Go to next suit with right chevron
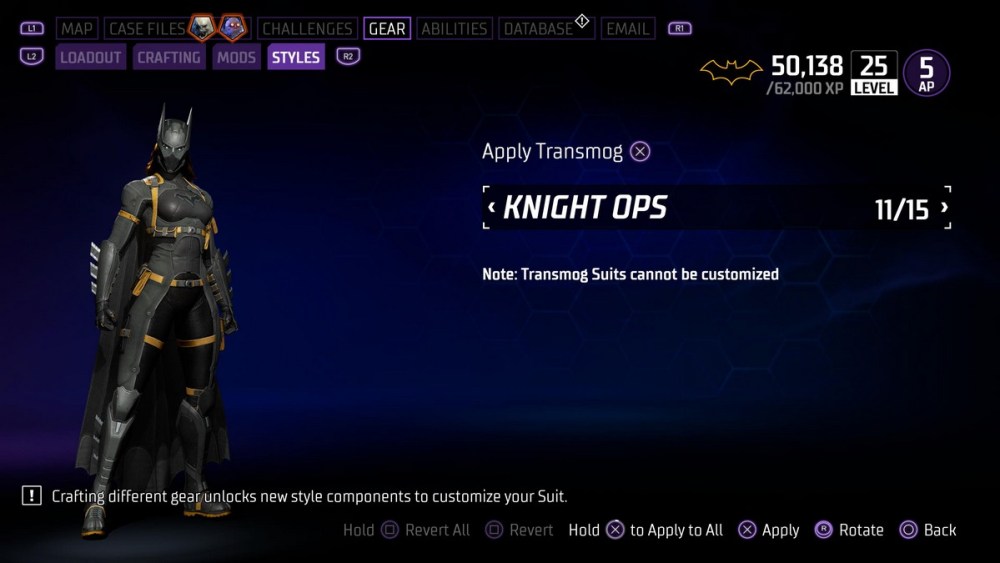This screenshot has height=563, width=1000. coord(944,207)
